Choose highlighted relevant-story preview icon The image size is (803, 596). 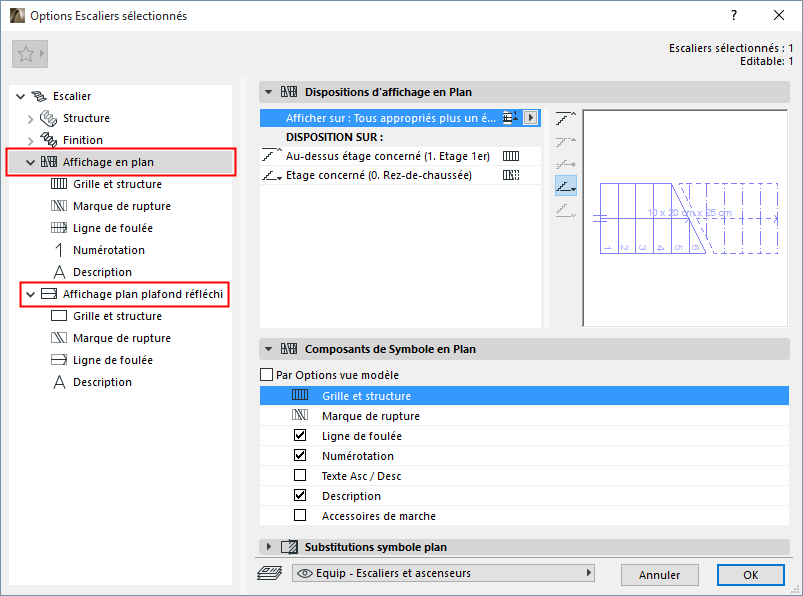(x=566, y=185)
